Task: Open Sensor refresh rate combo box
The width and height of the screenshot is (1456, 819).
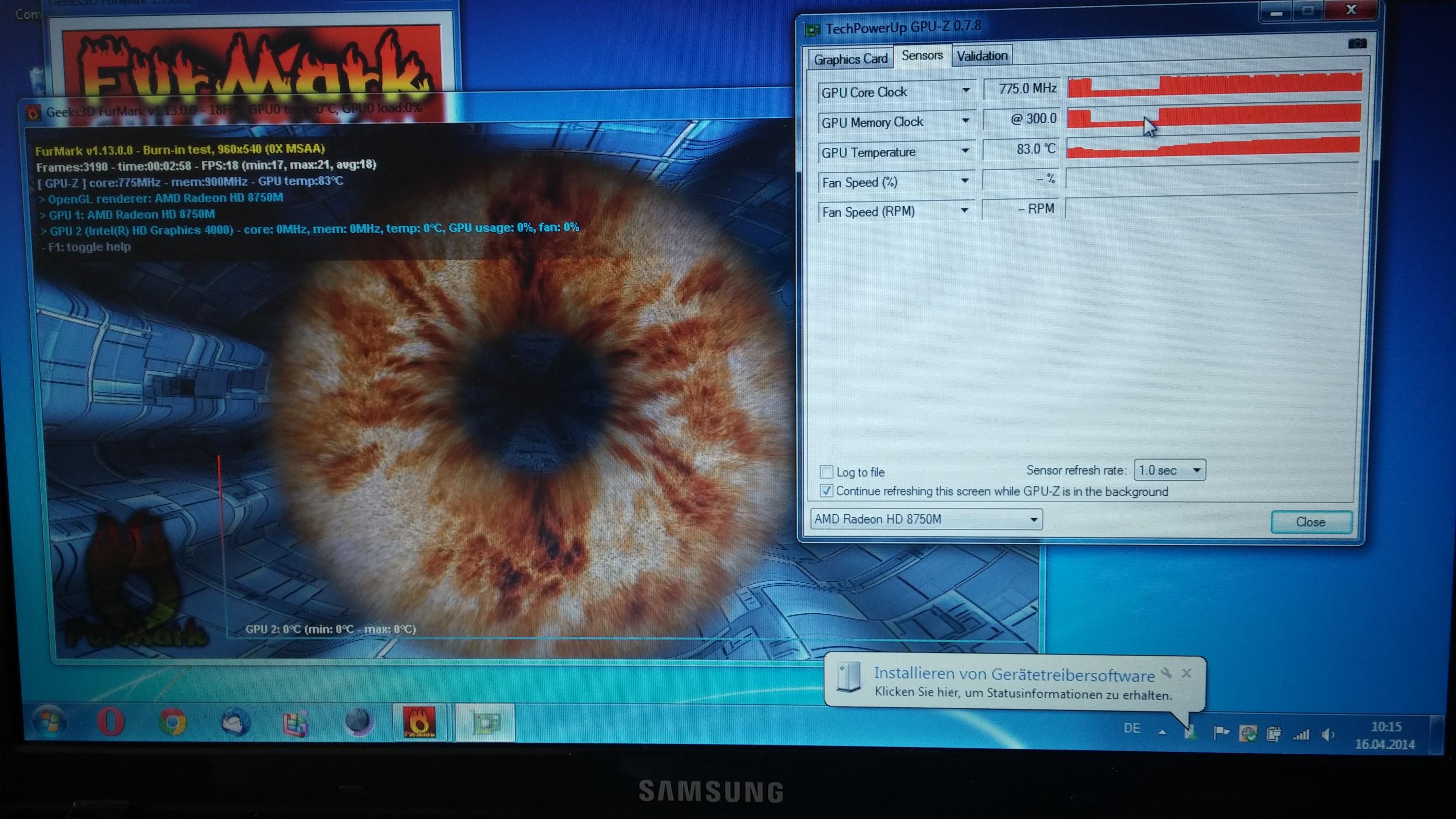Action: [x=1169, y=470]
